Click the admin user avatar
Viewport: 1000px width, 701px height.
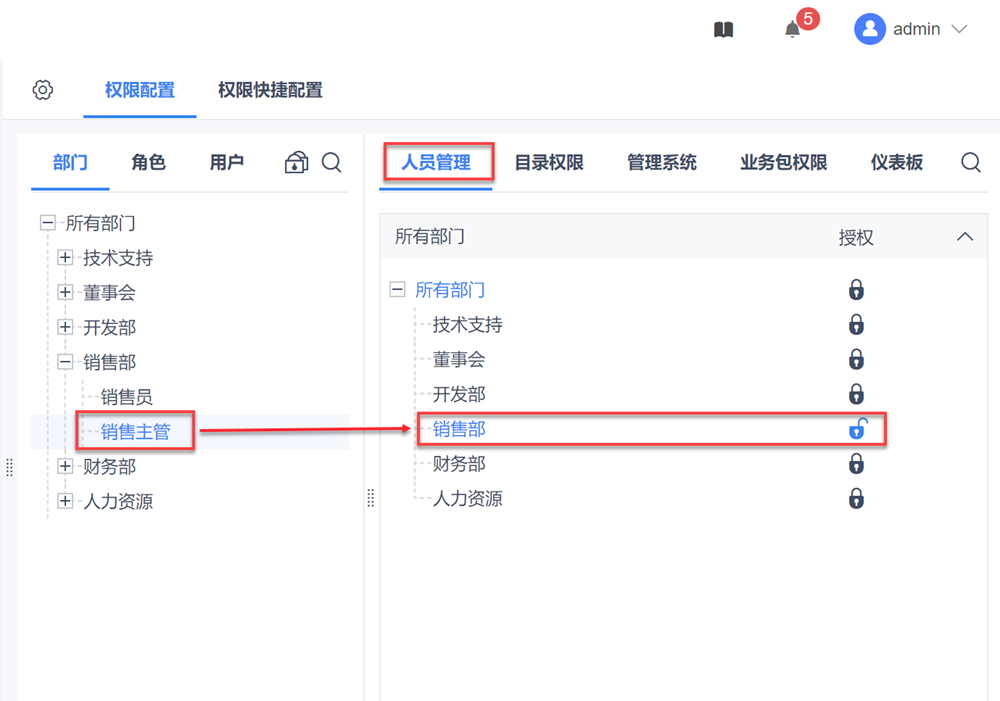click(870, 29)
